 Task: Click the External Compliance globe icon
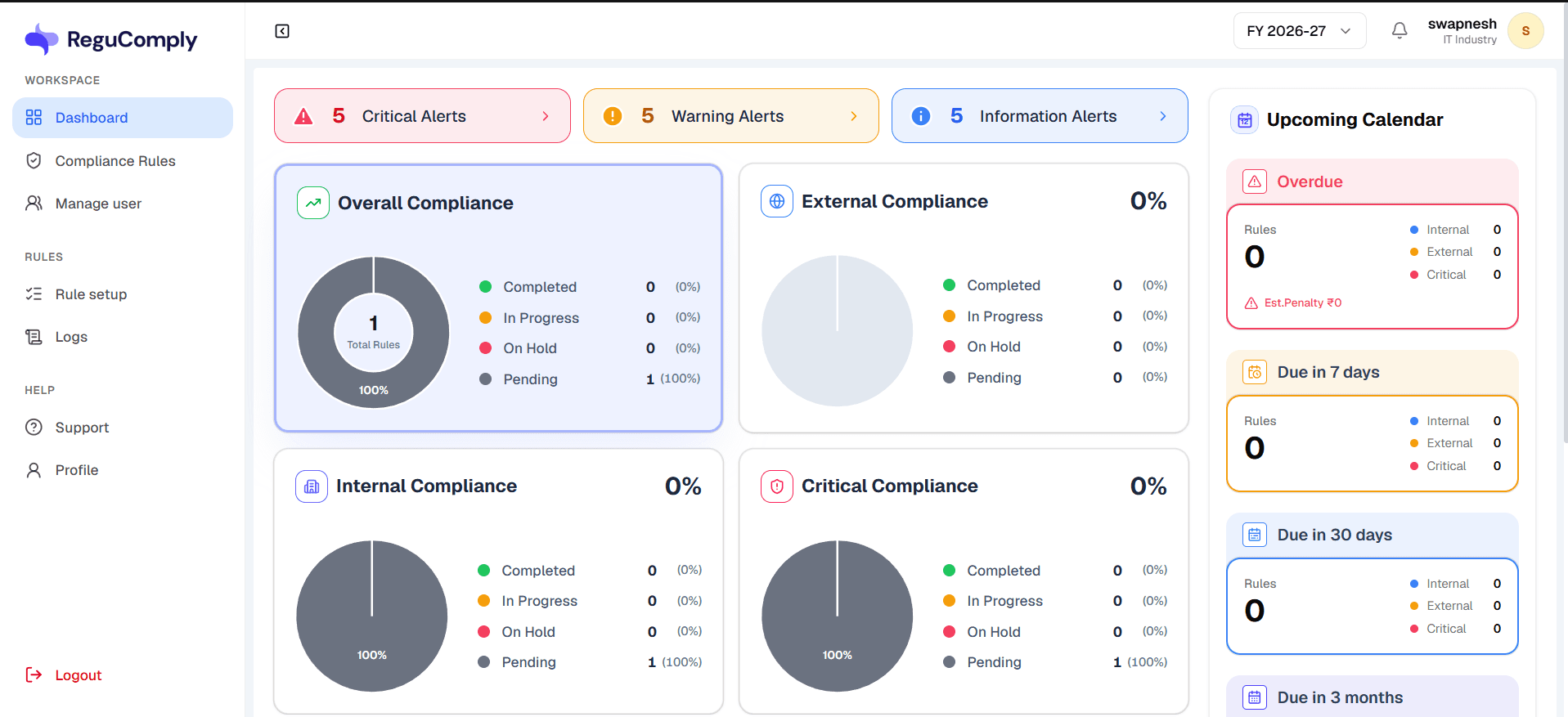[x=777, y=201]
